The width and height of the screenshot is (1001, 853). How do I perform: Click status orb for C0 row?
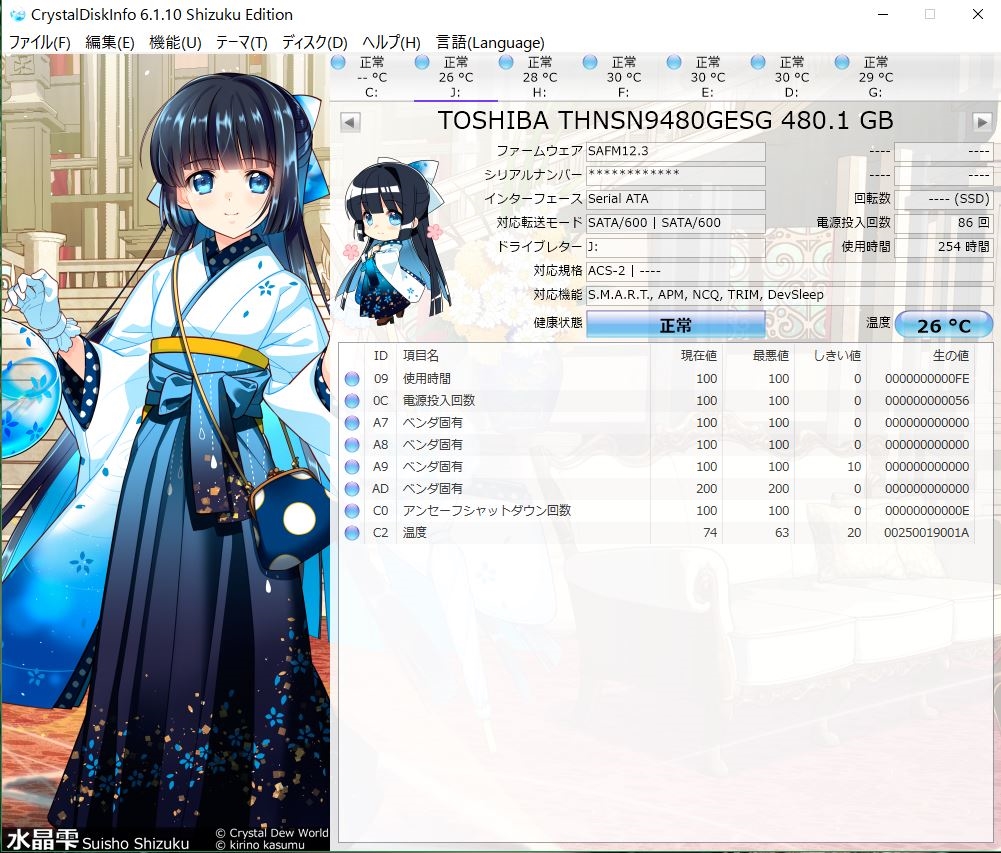[352, 511]
